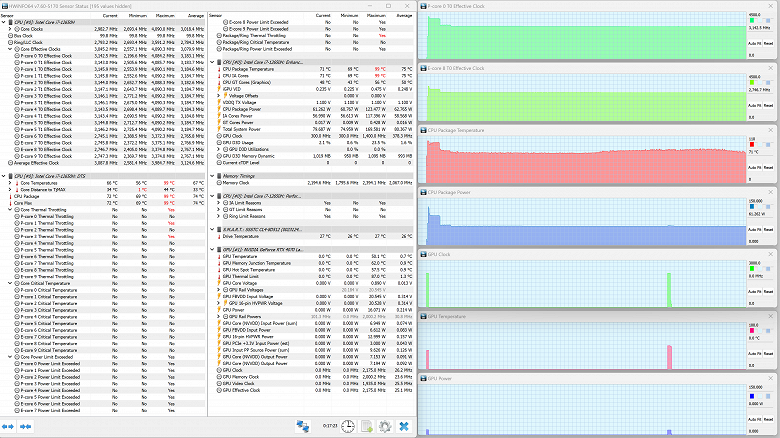Collapse the Core Effective Clocks row
The image size is (780, 438).
point(10,49)
